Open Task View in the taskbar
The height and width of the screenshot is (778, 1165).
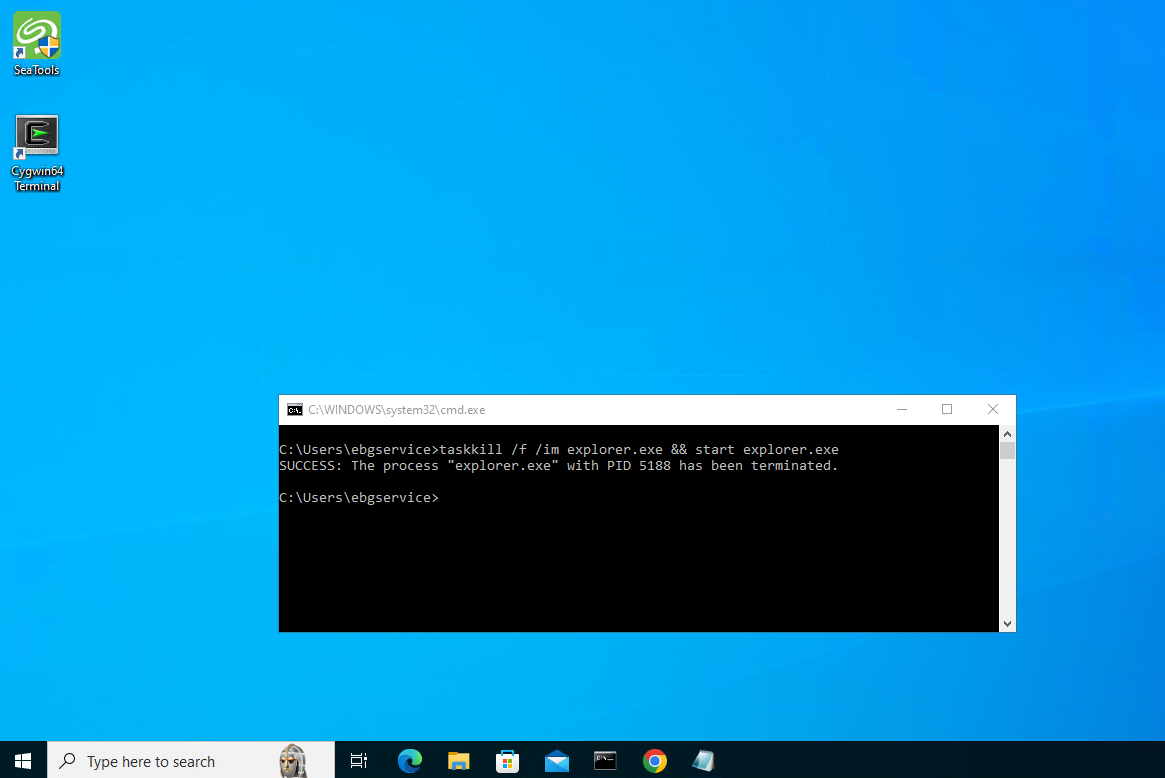point(359,761)
